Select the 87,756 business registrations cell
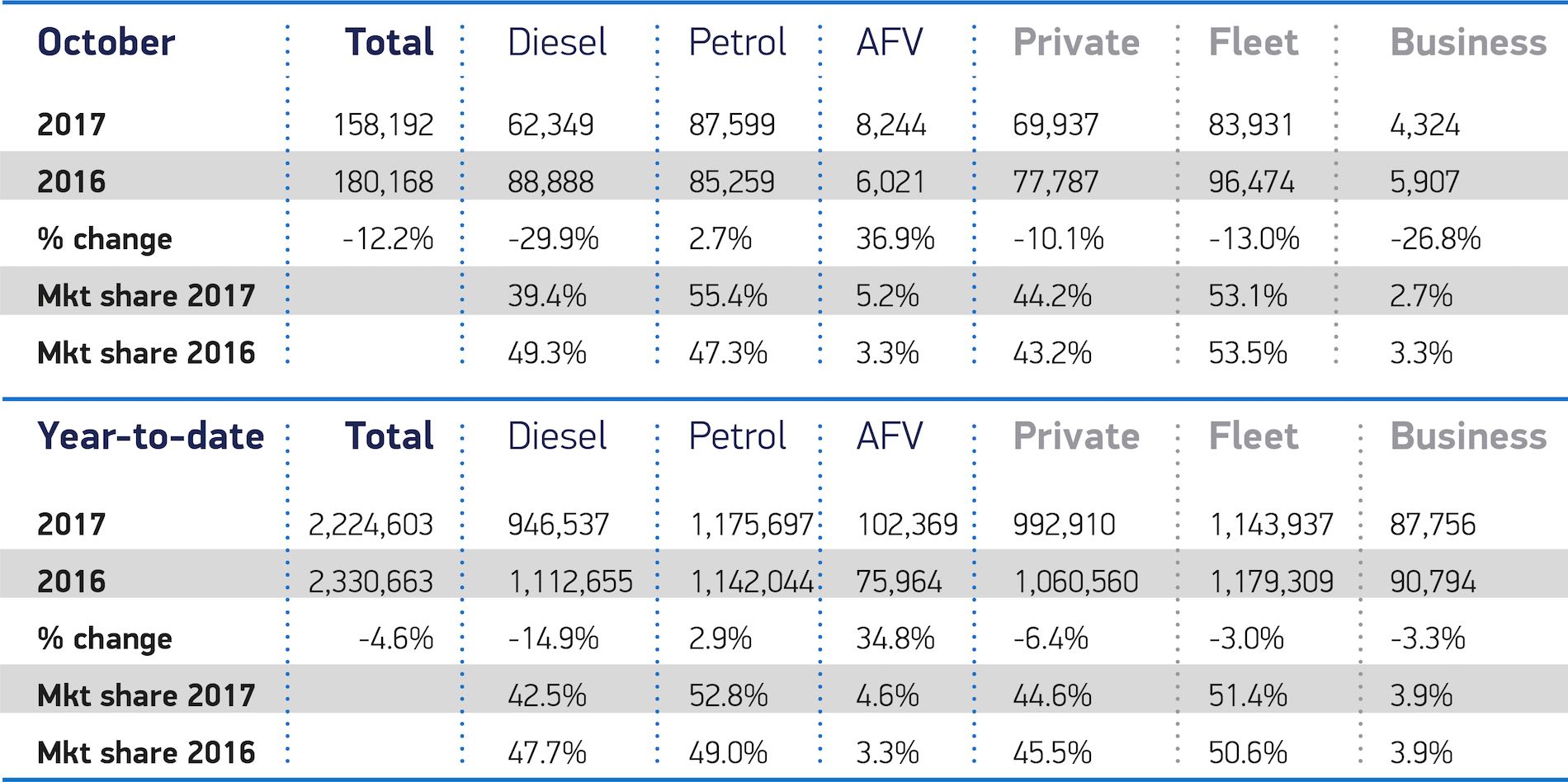The image size is (1568, 782). point(1433,525)
